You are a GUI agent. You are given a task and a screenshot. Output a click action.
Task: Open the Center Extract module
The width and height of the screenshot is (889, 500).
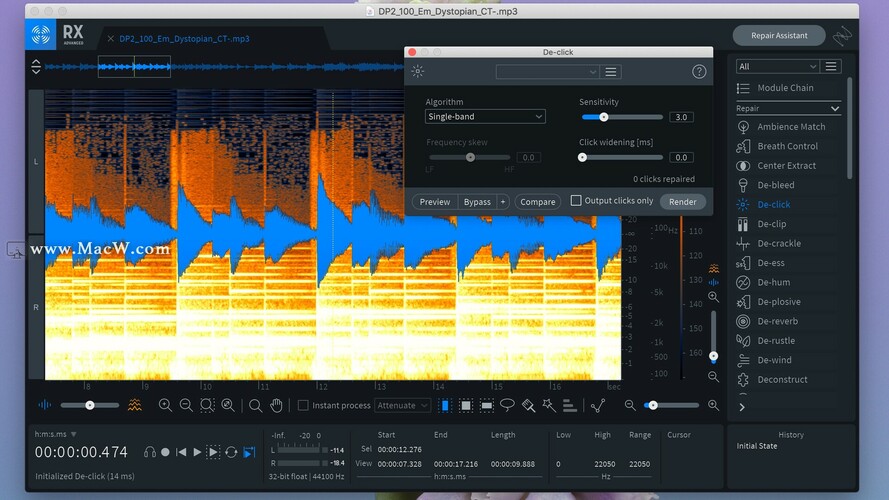788,166
